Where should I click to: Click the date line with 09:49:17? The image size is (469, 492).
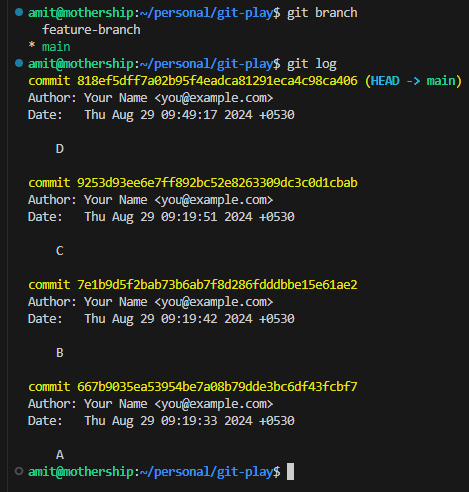click(x=161, y=115)
